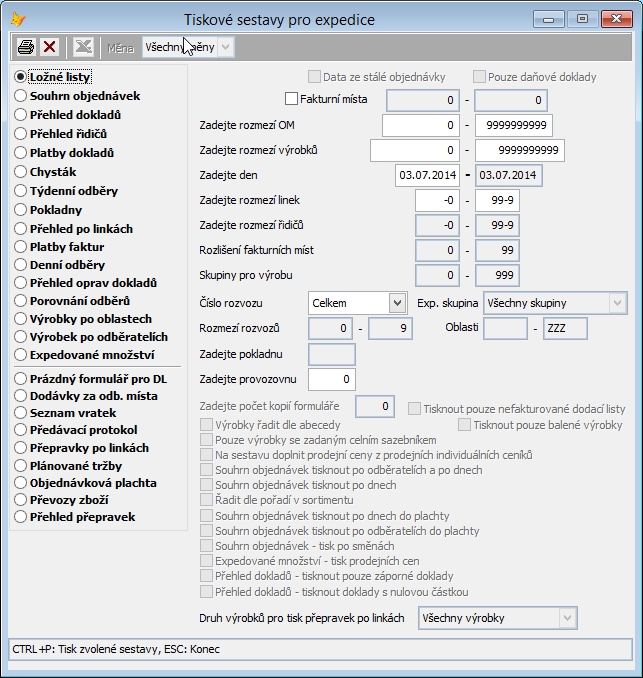Click the OM range end 9999999999 field
This screenshot has width=643, height=678.
click(x=514, y=125)
